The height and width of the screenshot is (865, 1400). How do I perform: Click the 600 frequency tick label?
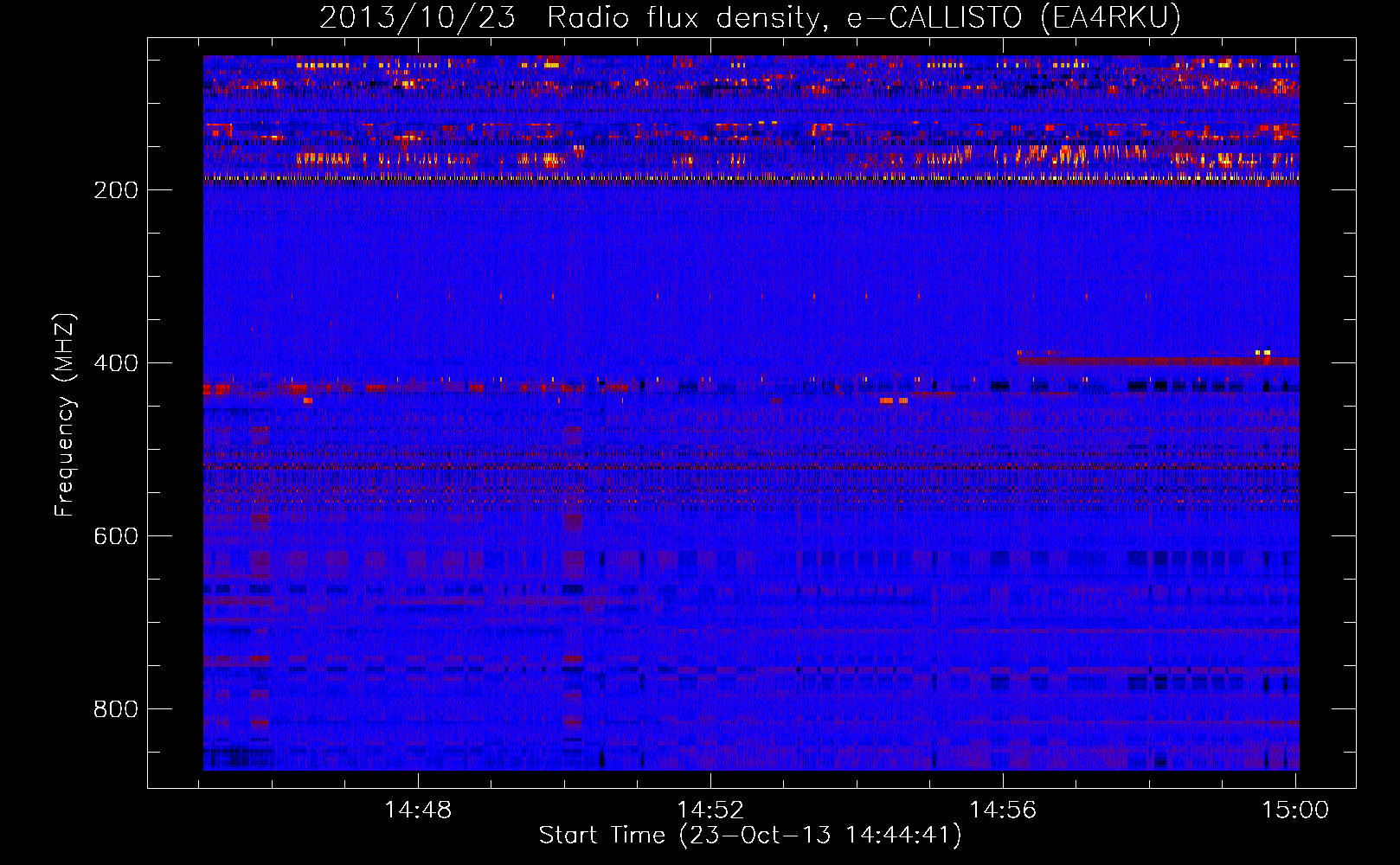116,536
